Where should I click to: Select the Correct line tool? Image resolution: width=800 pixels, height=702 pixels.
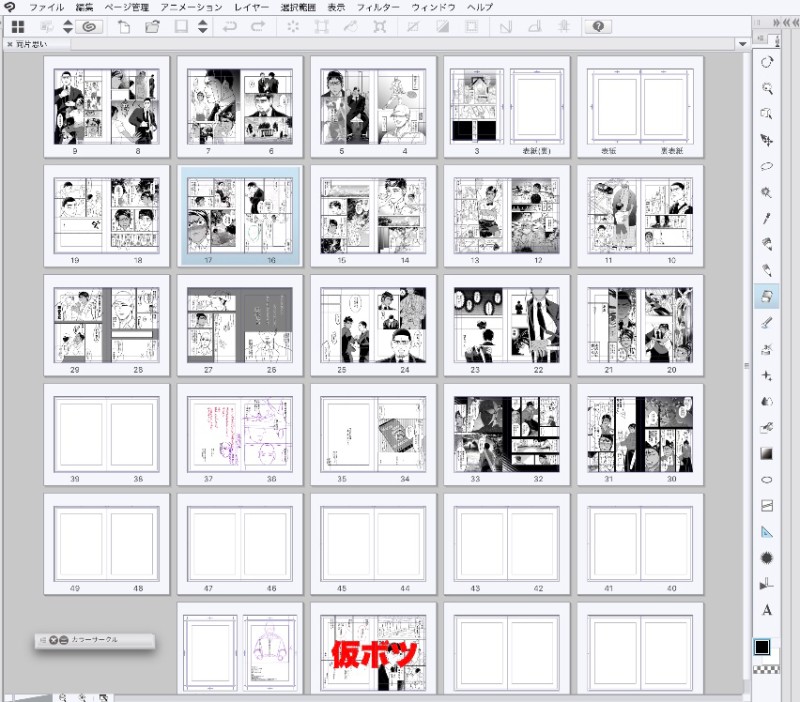tap(766, 584)
